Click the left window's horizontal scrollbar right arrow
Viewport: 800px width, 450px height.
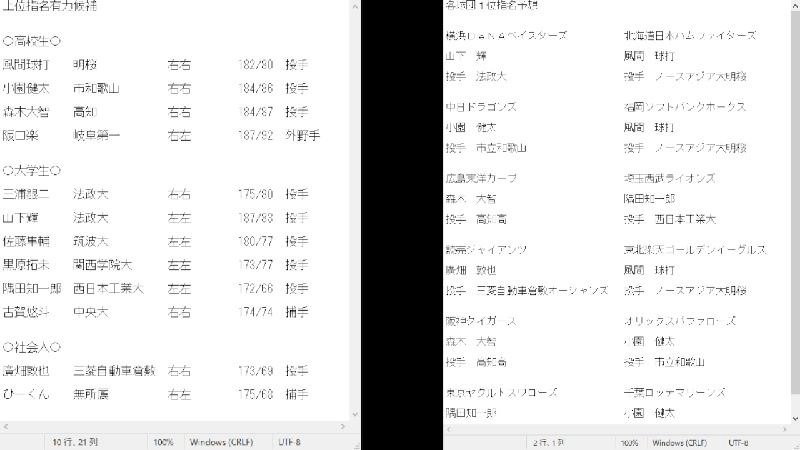point(343,427)
